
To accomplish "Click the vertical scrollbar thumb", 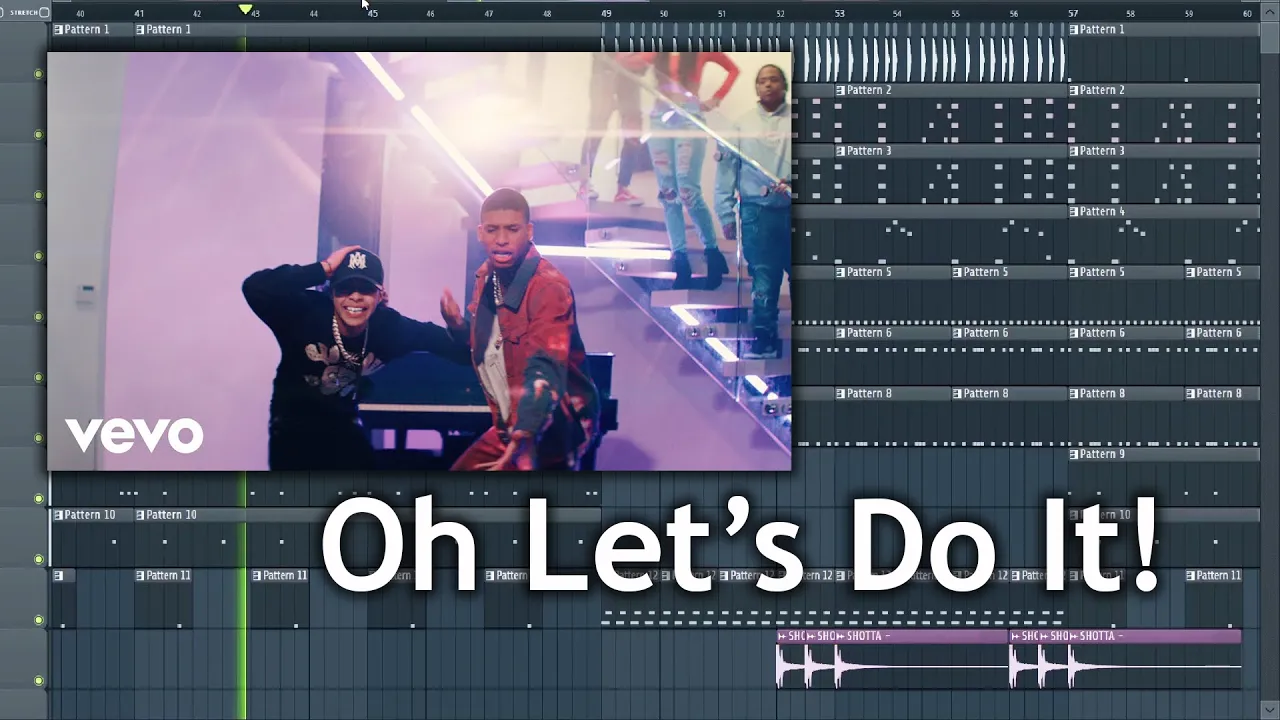I will [1270, 37].
